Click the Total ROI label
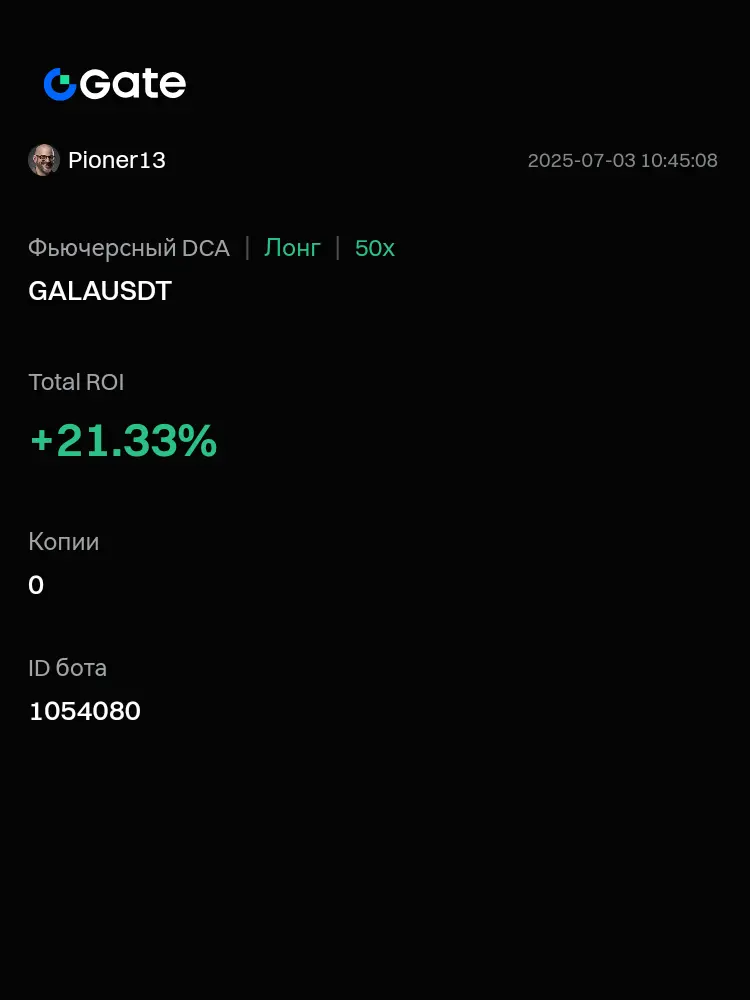Viewport: 750px width, 1000px height. tap(77, 383)
